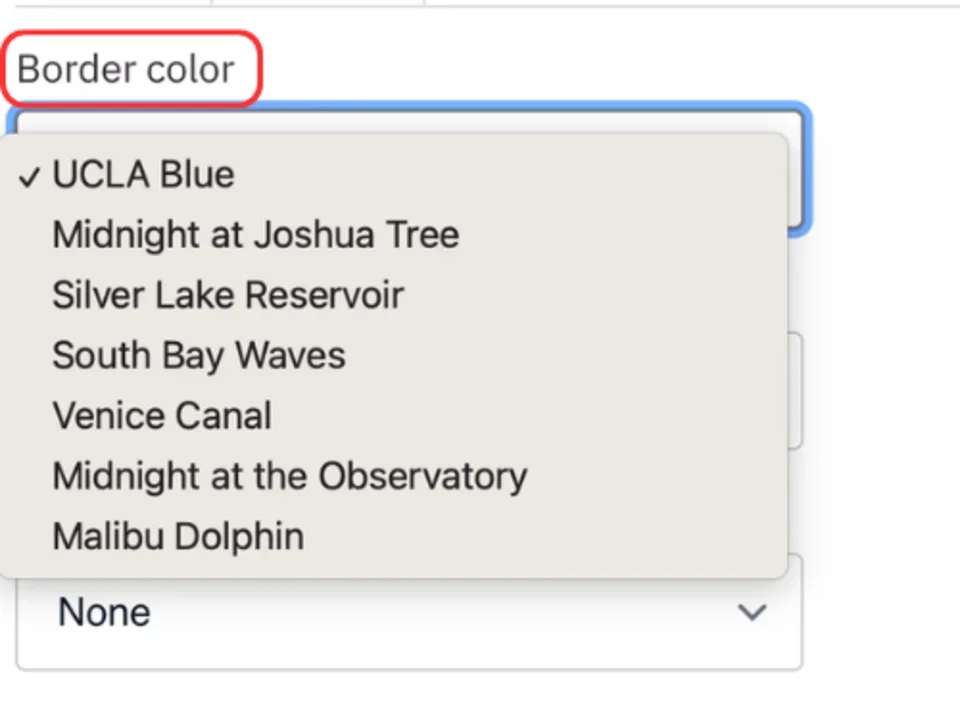The width and height of the screenshot is (960, 720).
Task: Pick Silver Lake Reservoir color
Action: pos(228,295)
